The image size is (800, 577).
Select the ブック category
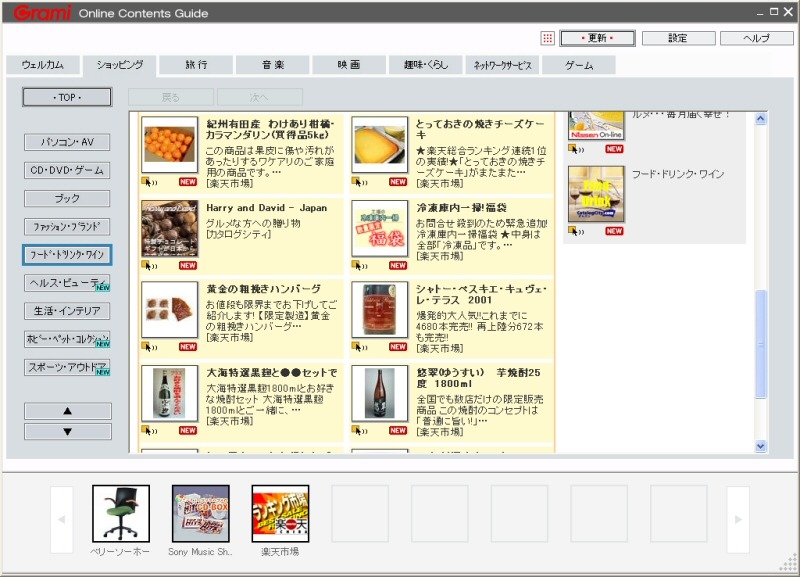(67, 198)
